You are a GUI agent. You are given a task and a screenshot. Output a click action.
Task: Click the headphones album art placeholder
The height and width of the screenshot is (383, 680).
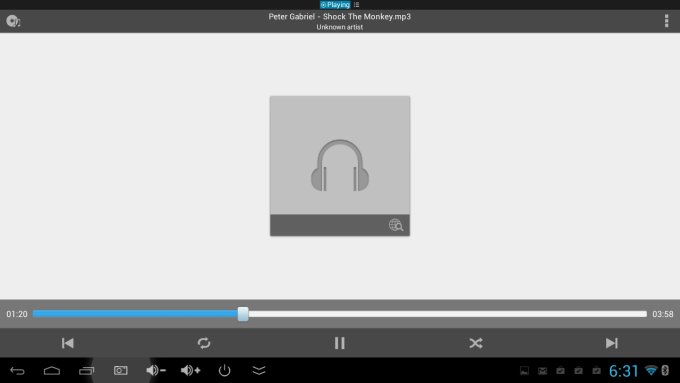pyautogui.click(x=340, y=165)
